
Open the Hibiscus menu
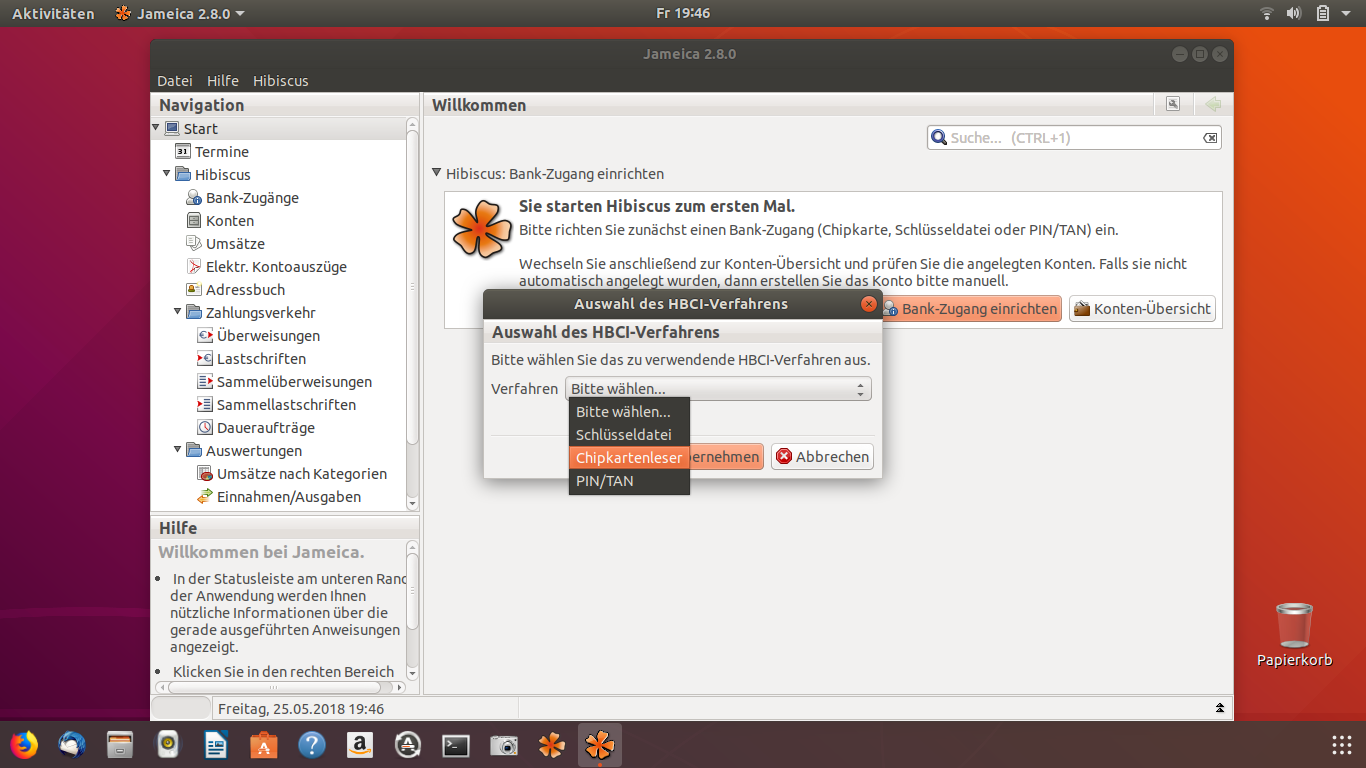[281, 81]
